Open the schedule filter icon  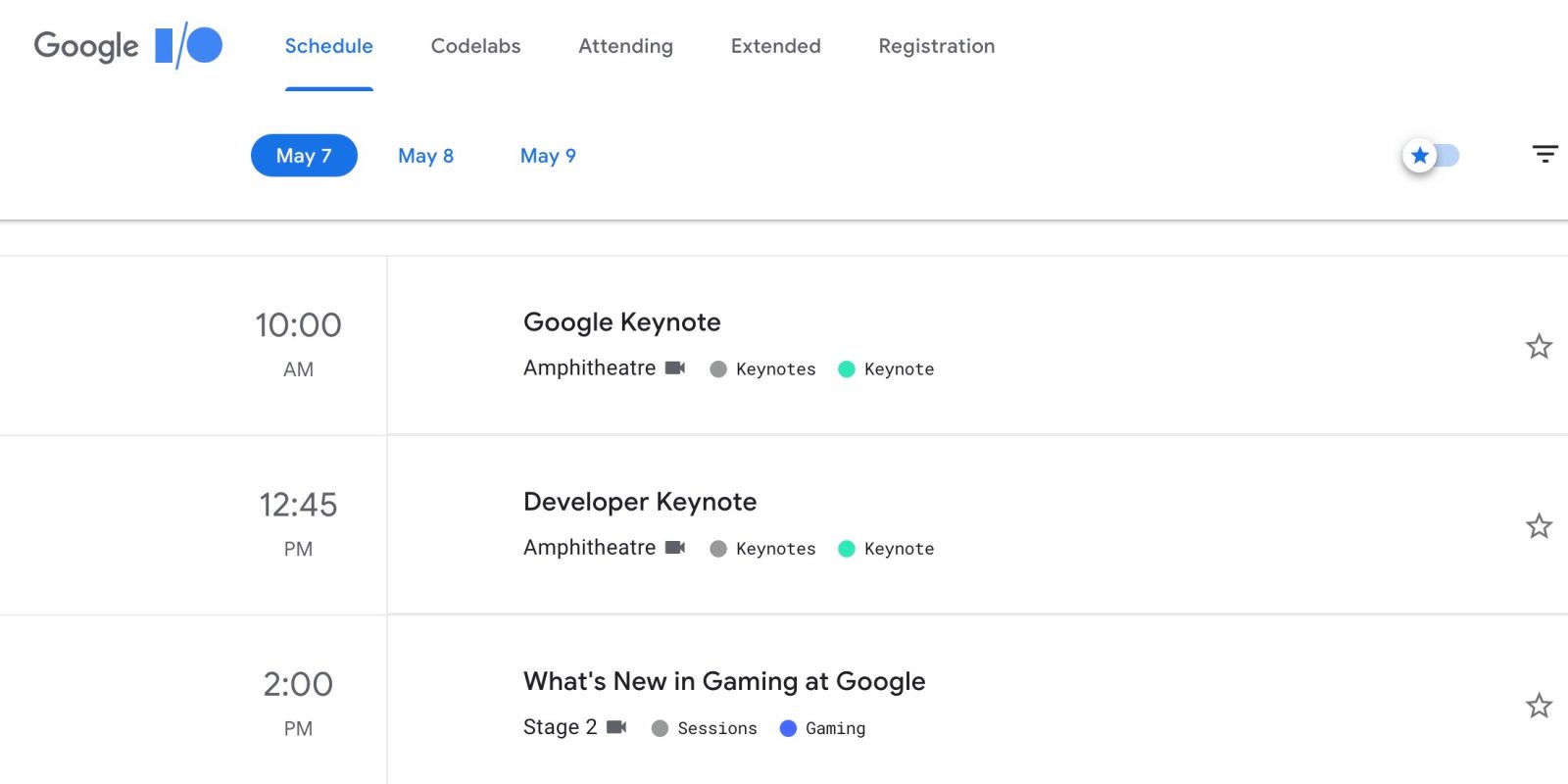1544,154
